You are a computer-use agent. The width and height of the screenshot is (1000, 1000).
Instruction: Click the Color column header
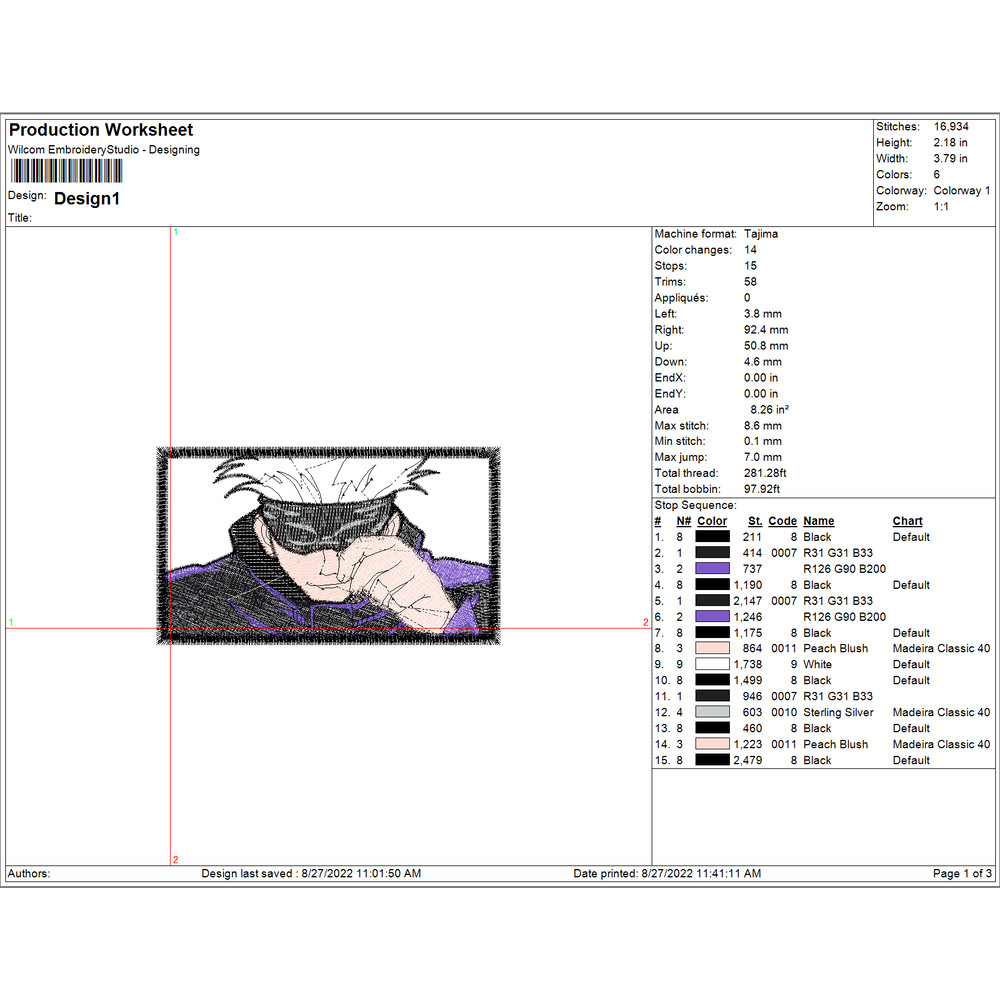(712, 521)
